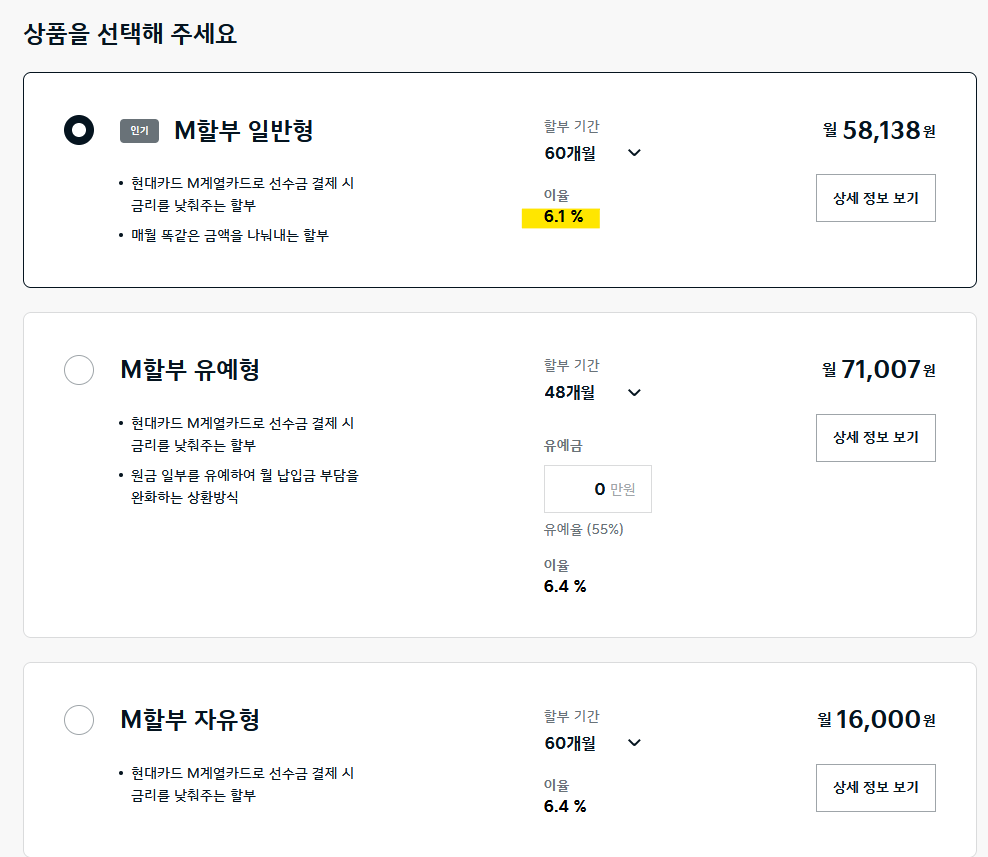Screen dimensions: 988x857
Task: Expand the 60개월 chevron for M할부 일반형
Action: point(635,152)
